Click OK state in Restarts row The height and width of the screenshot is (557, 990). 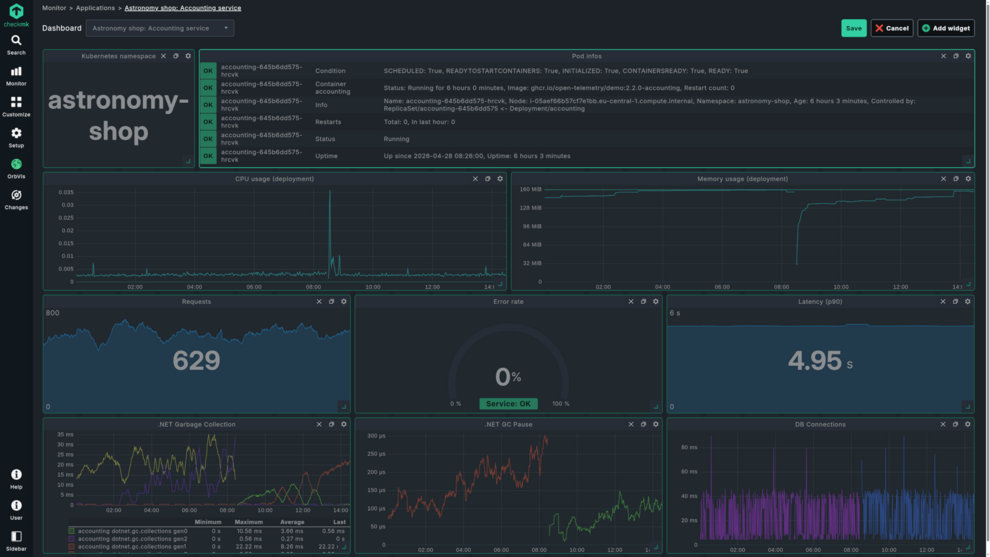coord(208,122)
